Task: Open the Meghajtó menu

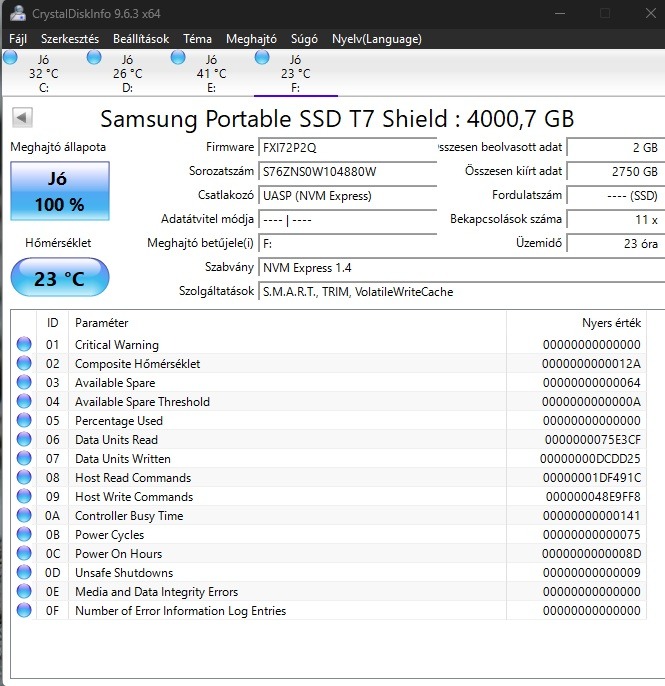Action: 251,39
